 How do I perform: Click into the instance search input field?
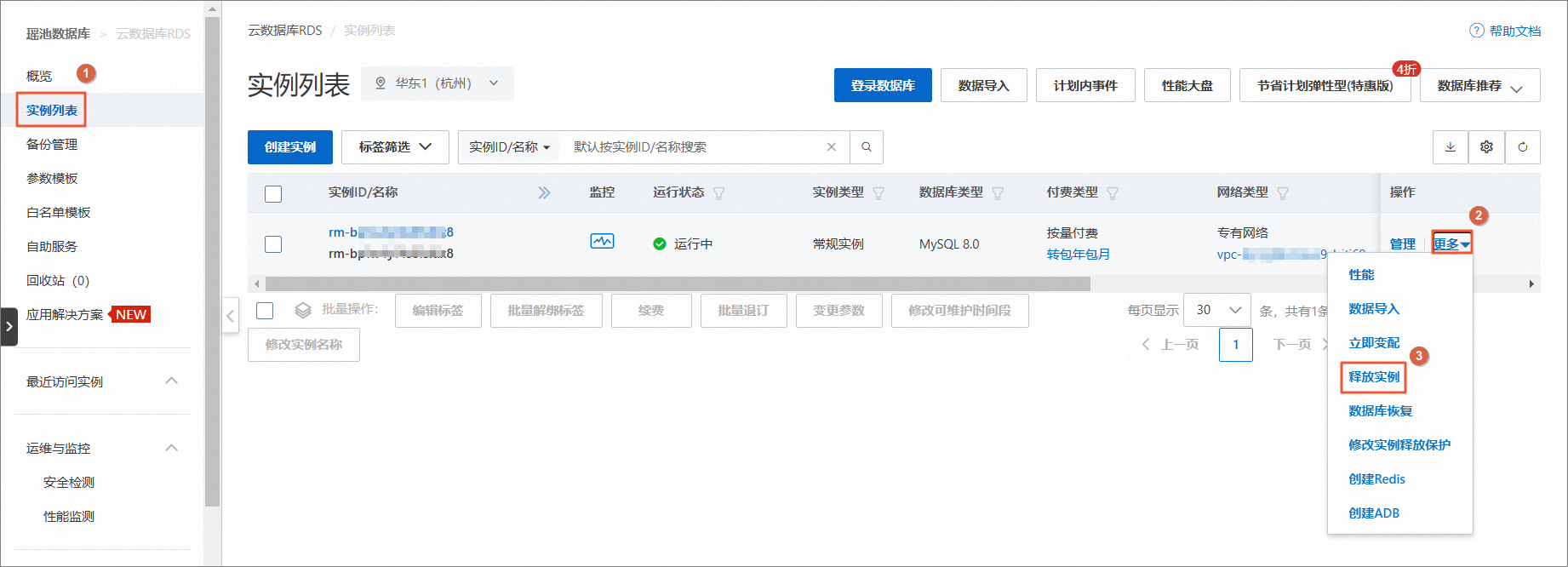click(694, 147)
